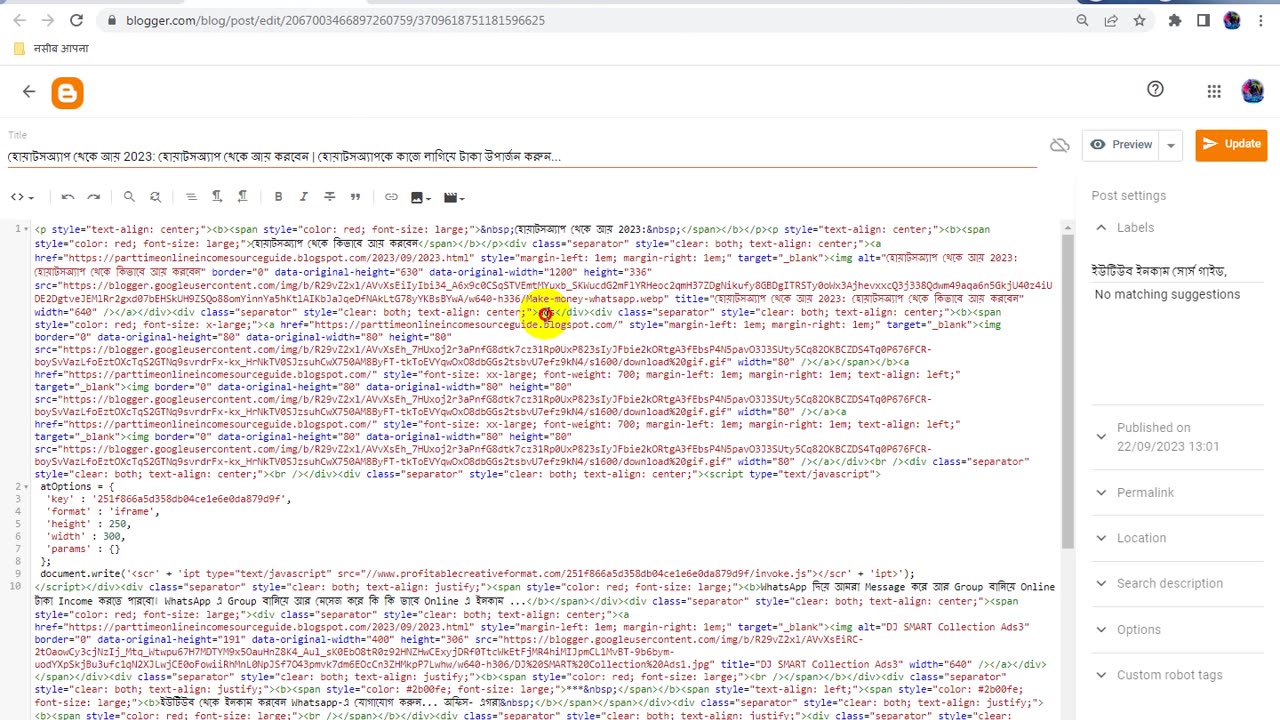1280x720 pixels.
Task: Place cursor on 'width' : 300 line
Action: (85, 537)
